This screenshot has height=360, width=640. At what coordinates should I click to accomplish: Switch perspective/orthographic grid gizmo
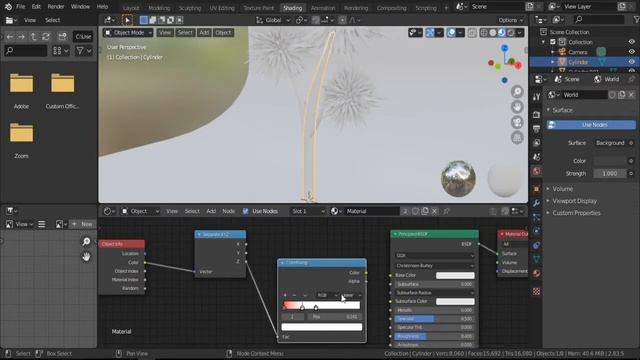tap(517, 138)
